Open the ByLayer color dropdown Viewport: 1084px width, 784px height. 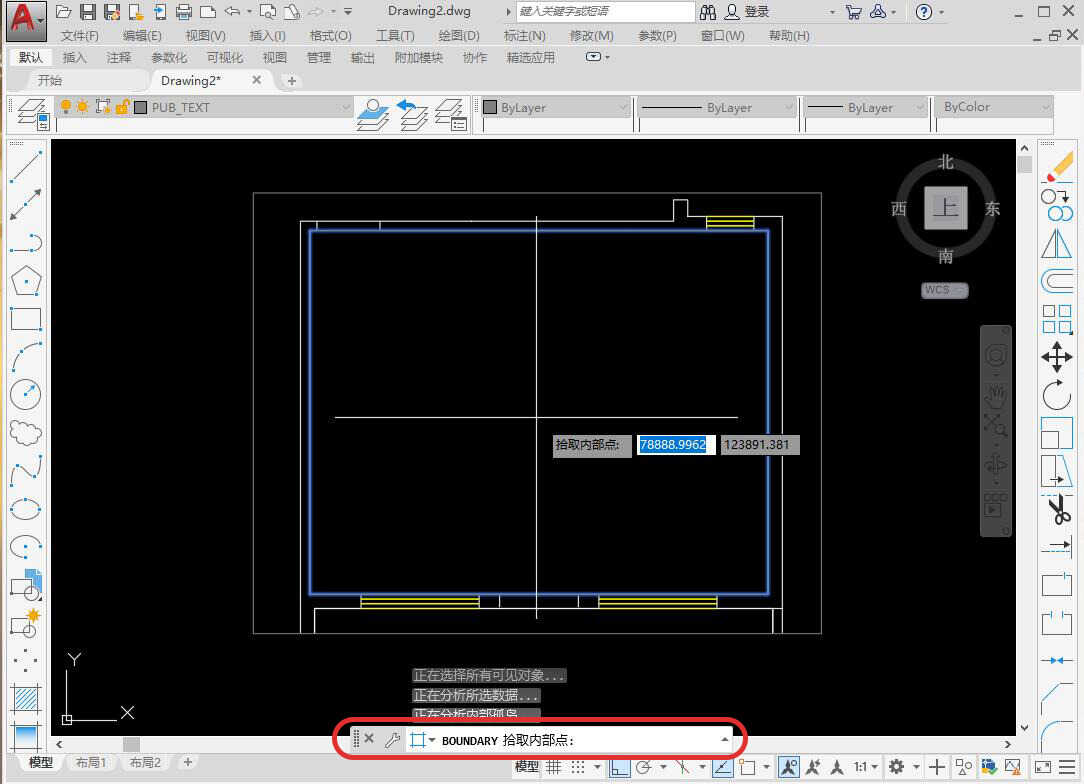click(x=622, y=107)
